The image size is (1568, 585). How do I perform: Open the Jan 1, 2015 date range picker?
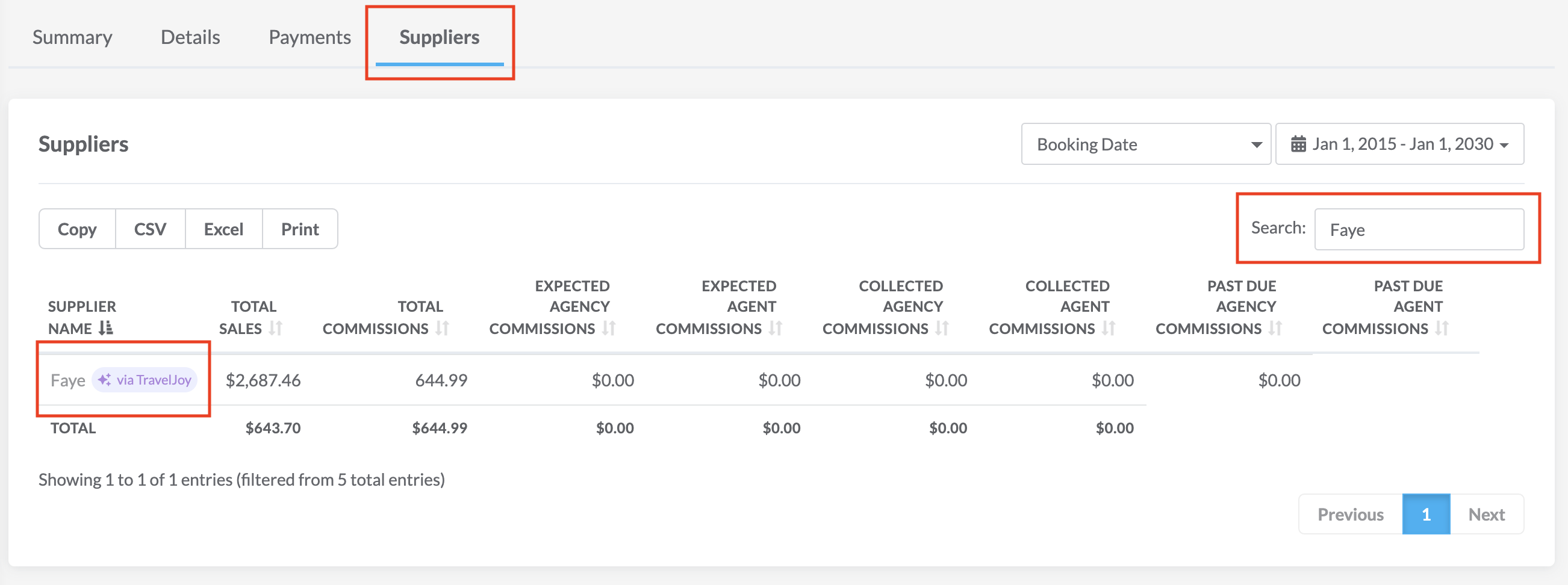pyautogui.click(x=1399, y=144)
